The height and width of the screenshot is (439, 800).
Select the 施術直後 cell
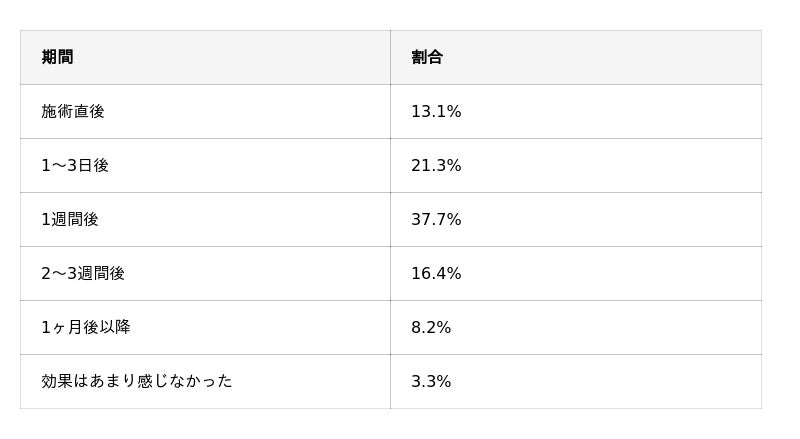(73, 111)
